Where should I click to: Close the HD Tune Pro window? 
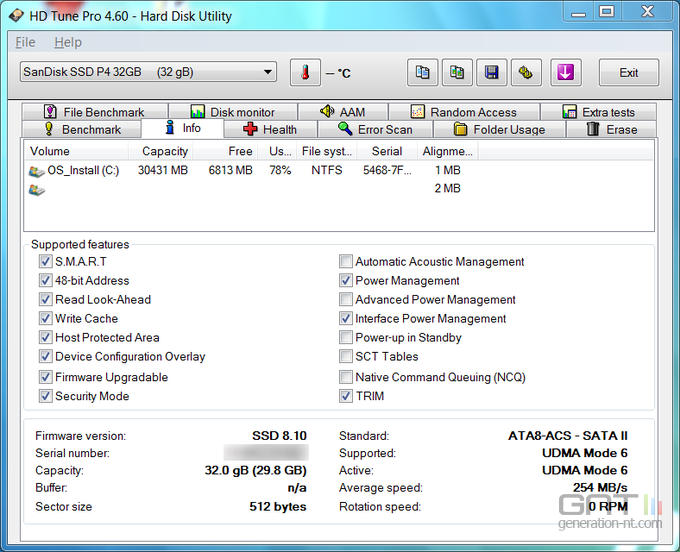coord(647,12)
